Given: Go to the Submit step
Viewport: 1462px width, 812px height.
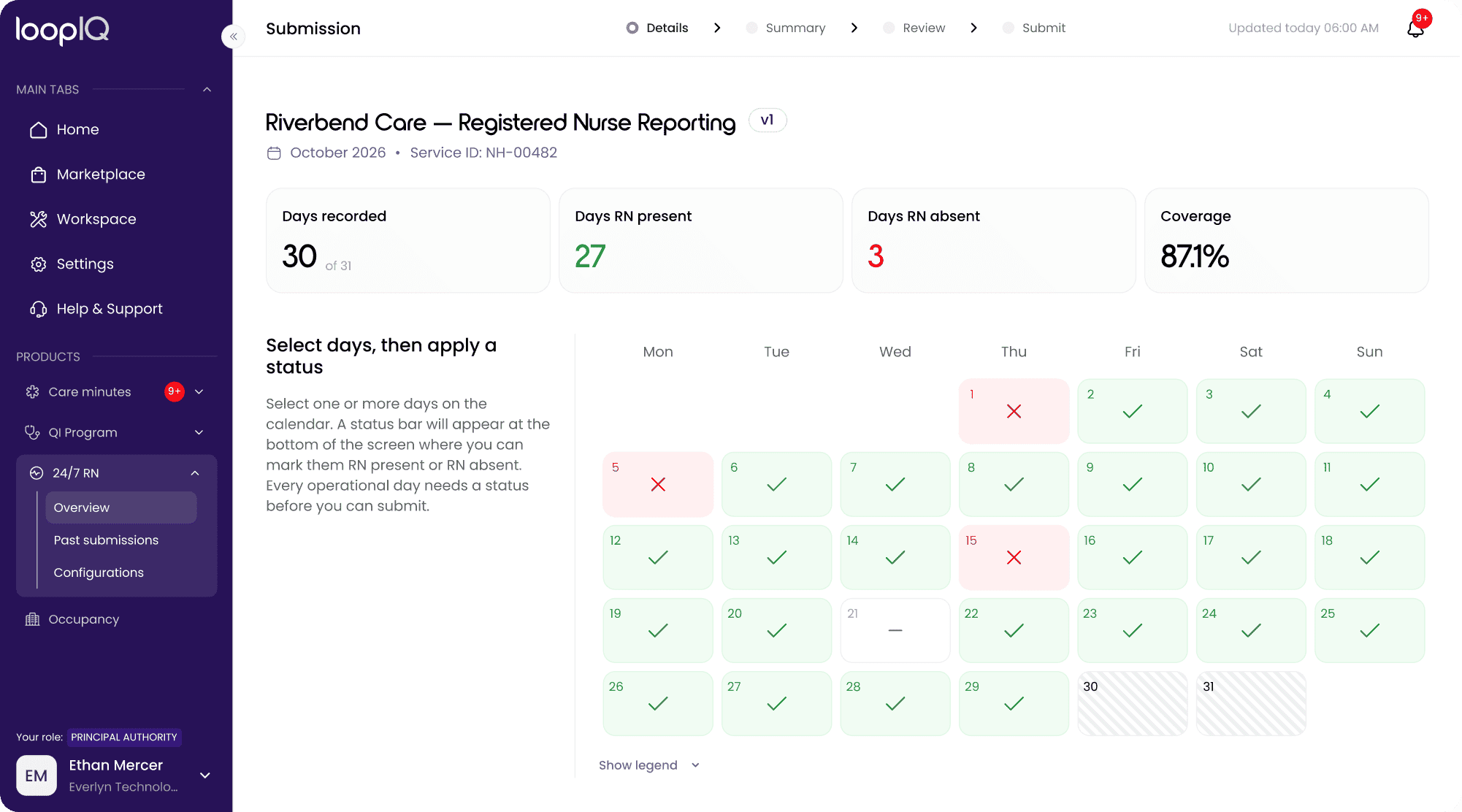Looking at the screenshot, I should (1034, 28).
